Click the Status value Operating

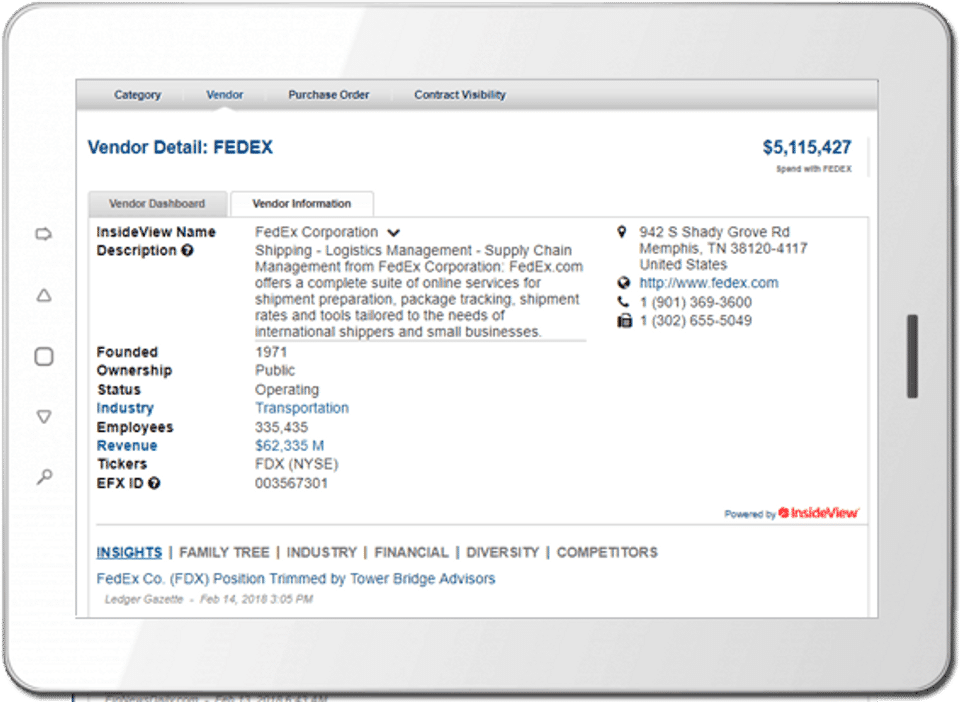287,390
